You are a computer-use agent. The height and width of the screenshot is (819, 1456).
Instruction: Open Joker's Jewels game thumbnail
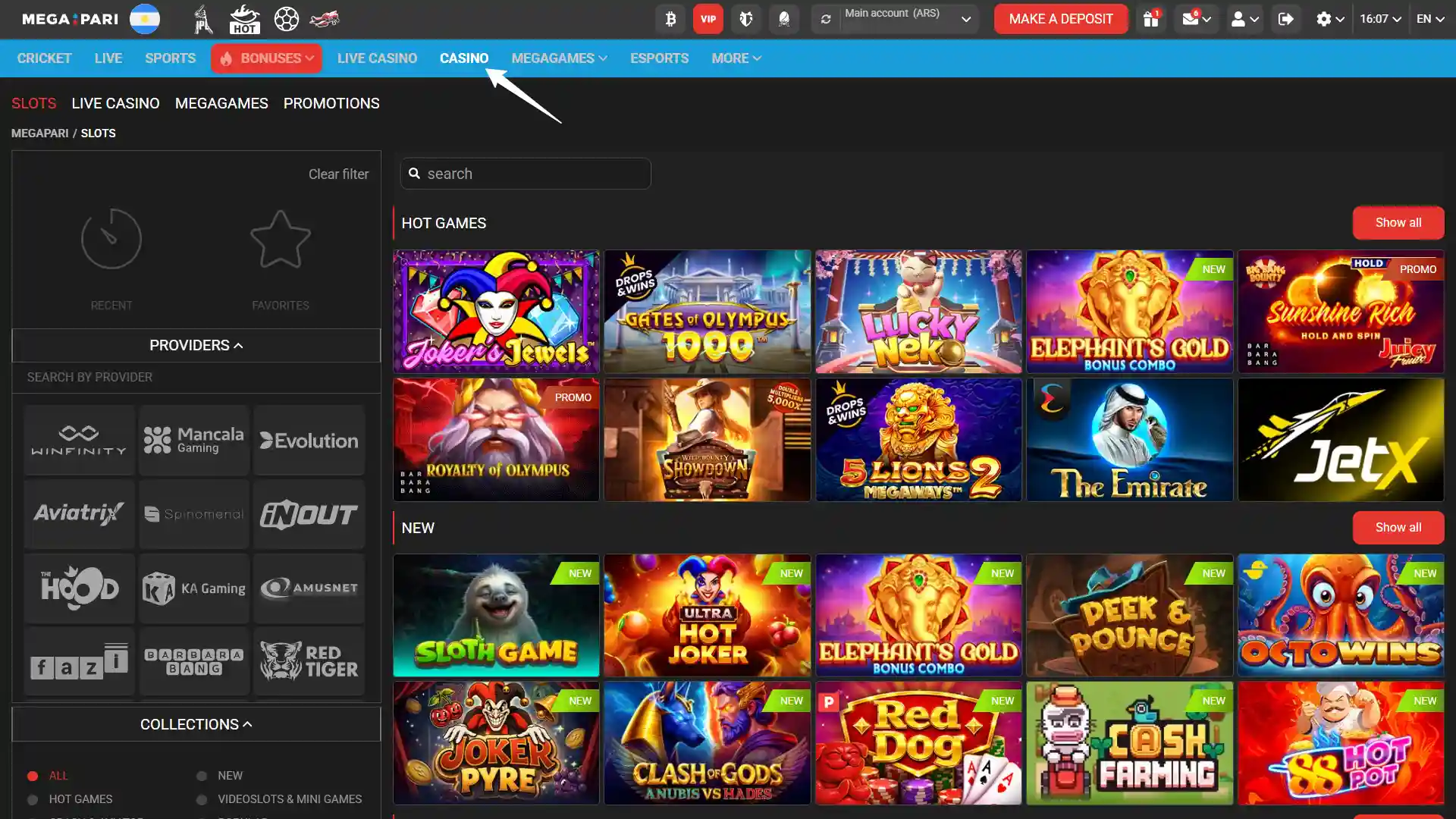[x=496, y=312]
